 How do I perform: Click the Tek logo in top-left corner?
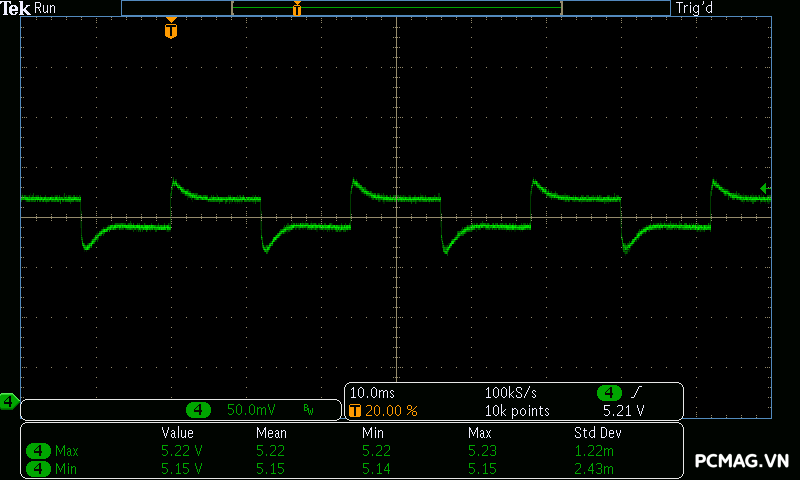pyautogui.click(x=17, y=8)
